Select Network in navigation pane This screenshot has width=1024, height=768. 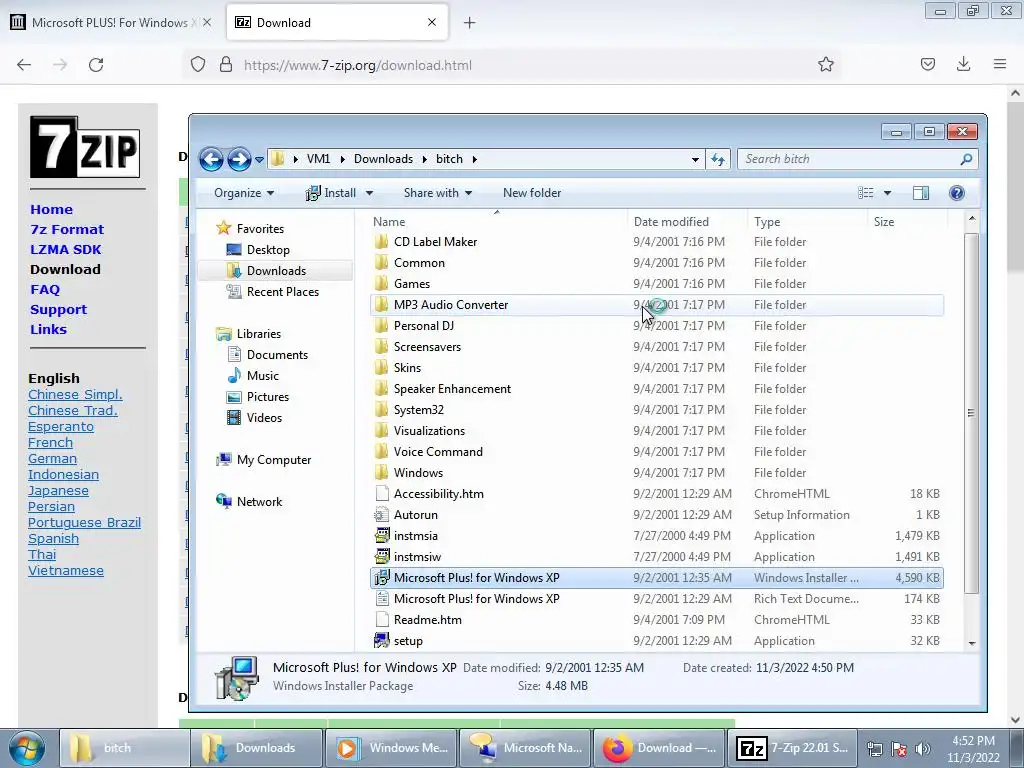tap(259, 502)
